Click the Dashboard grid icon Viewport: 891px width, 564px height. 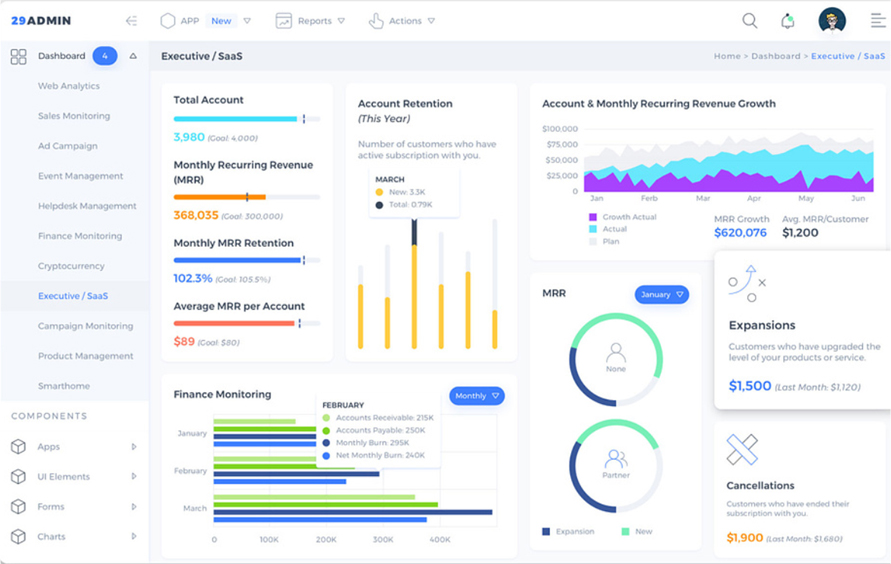point(18,57)
